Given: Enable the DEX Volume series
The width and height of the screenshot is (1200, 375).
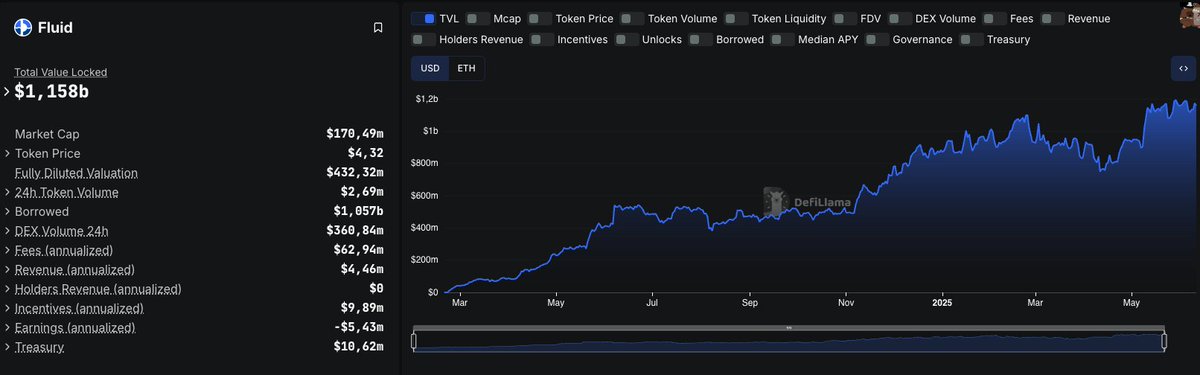Looking at the screenshot, I should click(x=900, y=18).
